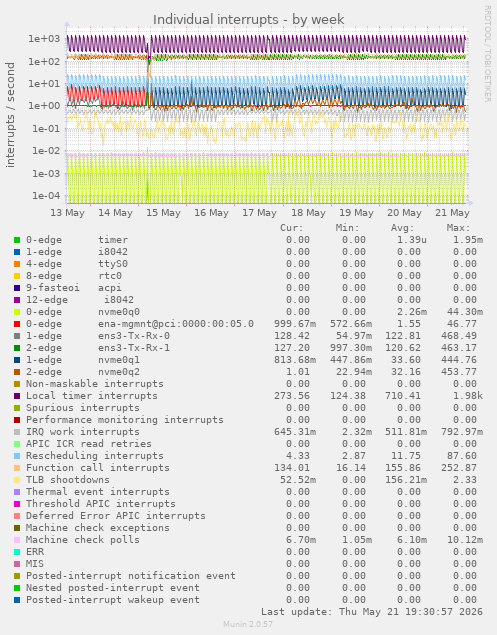Viewport: 497px width, 635px height.
Task: Click the 1e+03 y-axis label
Action: [x=44, y=39]
